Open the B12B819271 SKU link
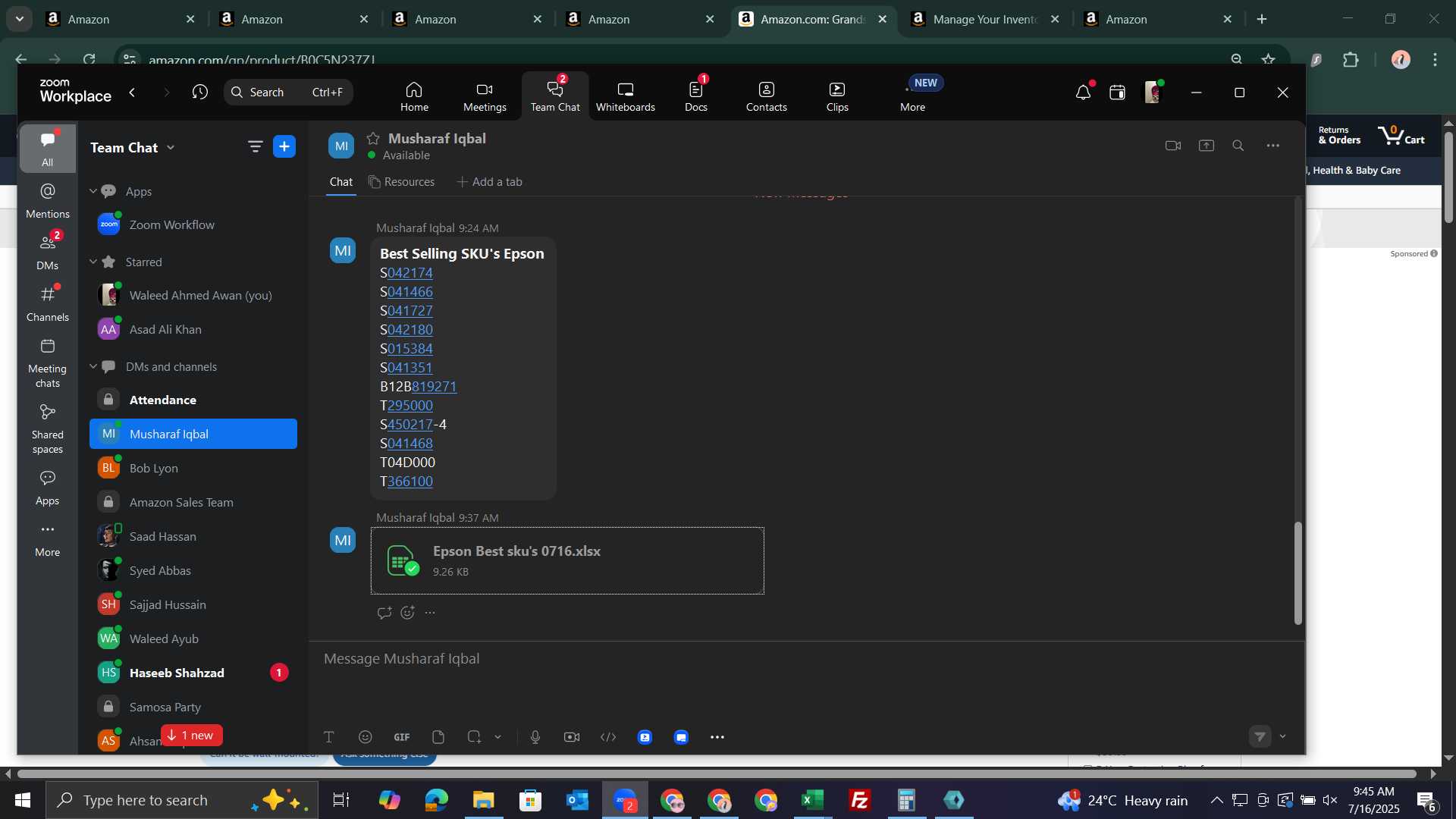 pos(434,387)
